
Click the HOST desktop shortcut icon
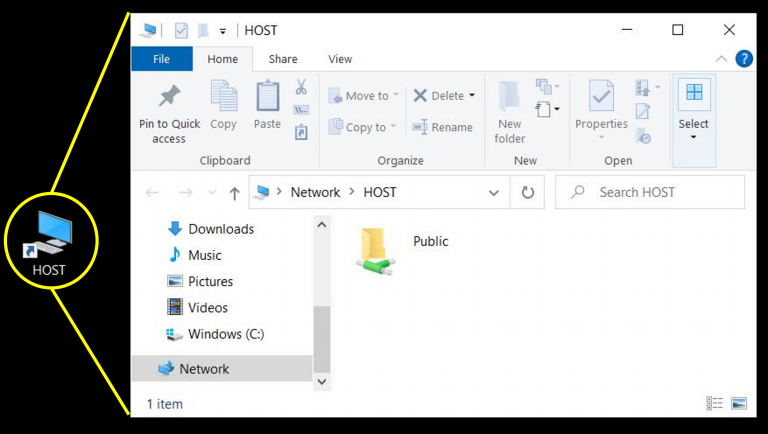coord(49,243)
